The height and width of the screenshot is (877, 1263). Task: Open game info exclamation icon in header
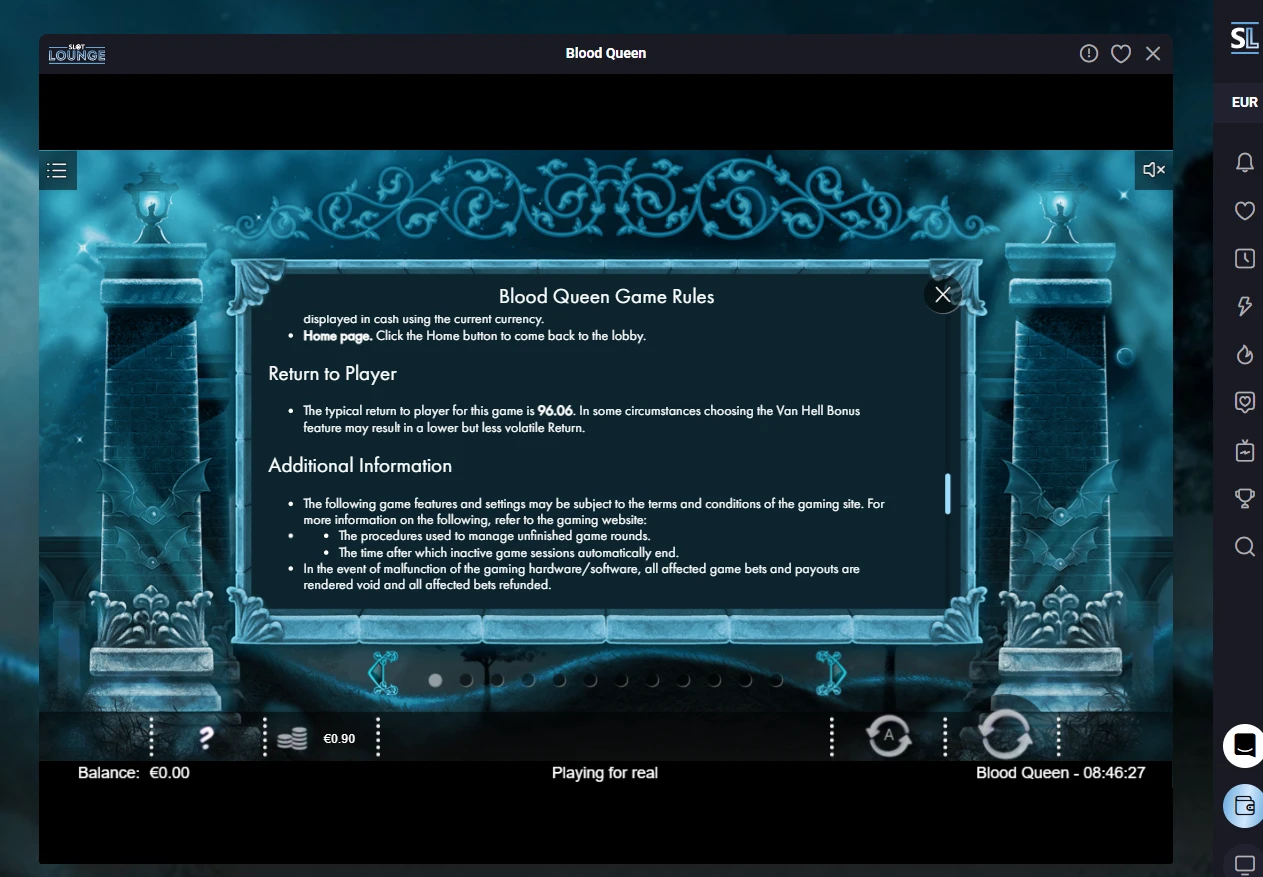coord(1089,53)
